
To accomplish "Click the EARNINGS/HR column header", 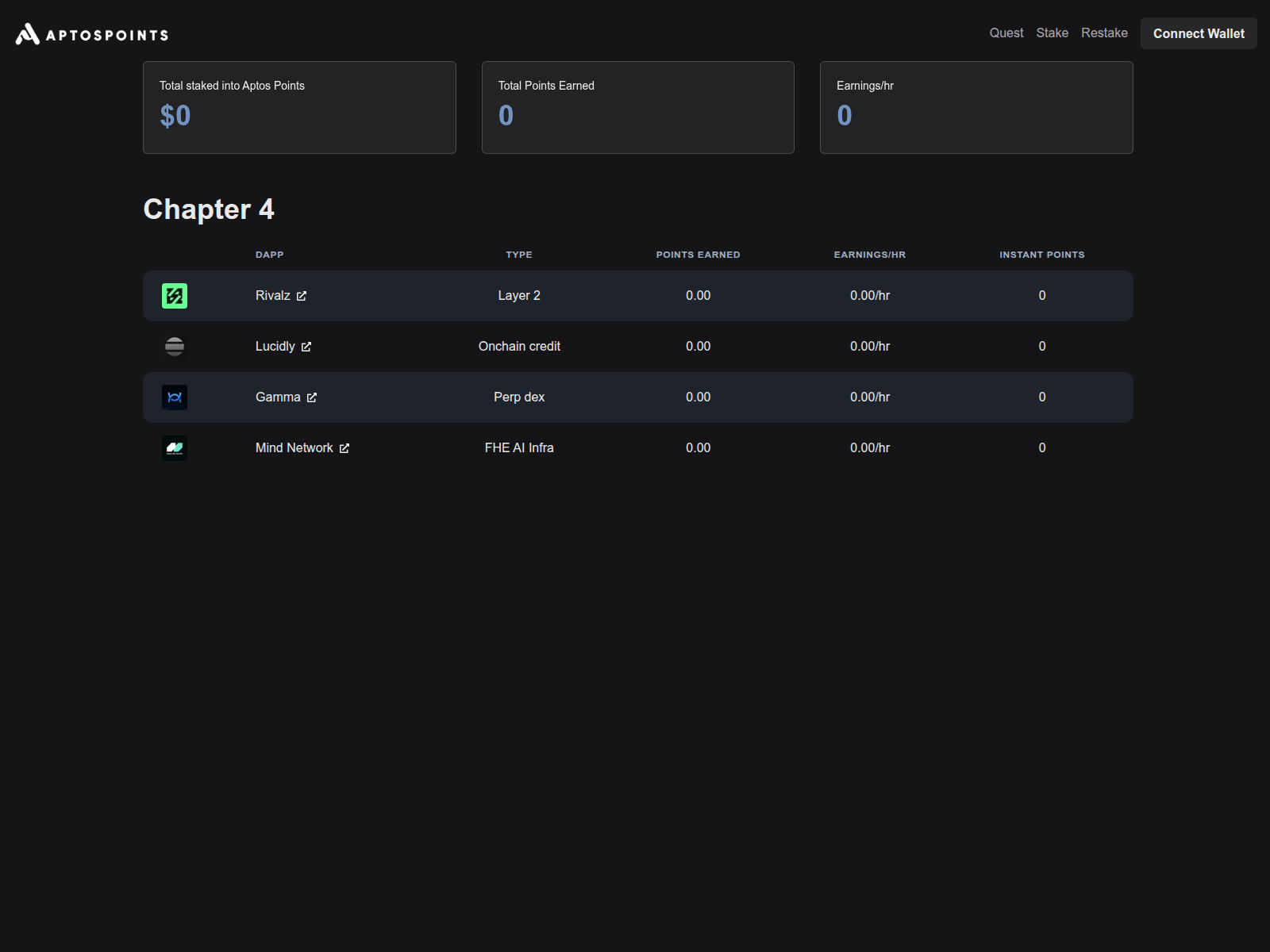I will coord(870,255).
